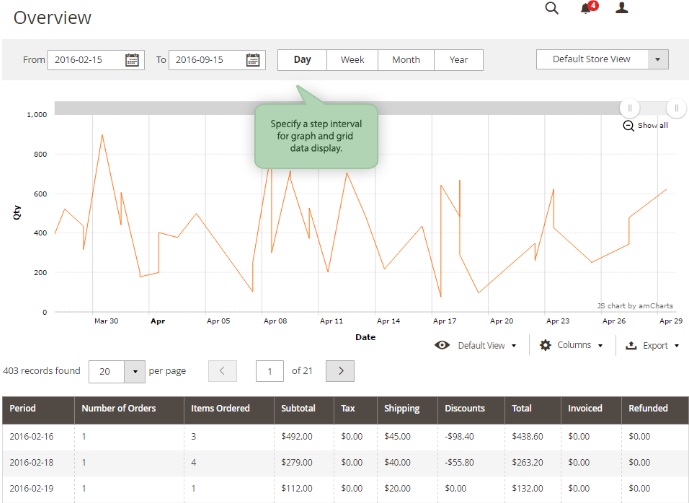Focus the From date field
This screenshot has height=503, width=689.
(96, 60)
